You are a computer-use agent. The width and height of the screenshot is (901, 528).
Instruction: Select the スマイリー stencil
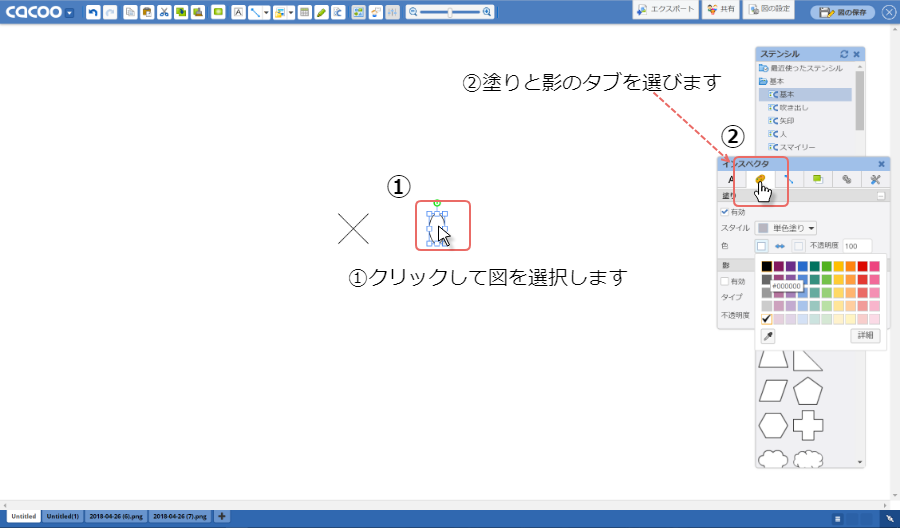[792, 148]
